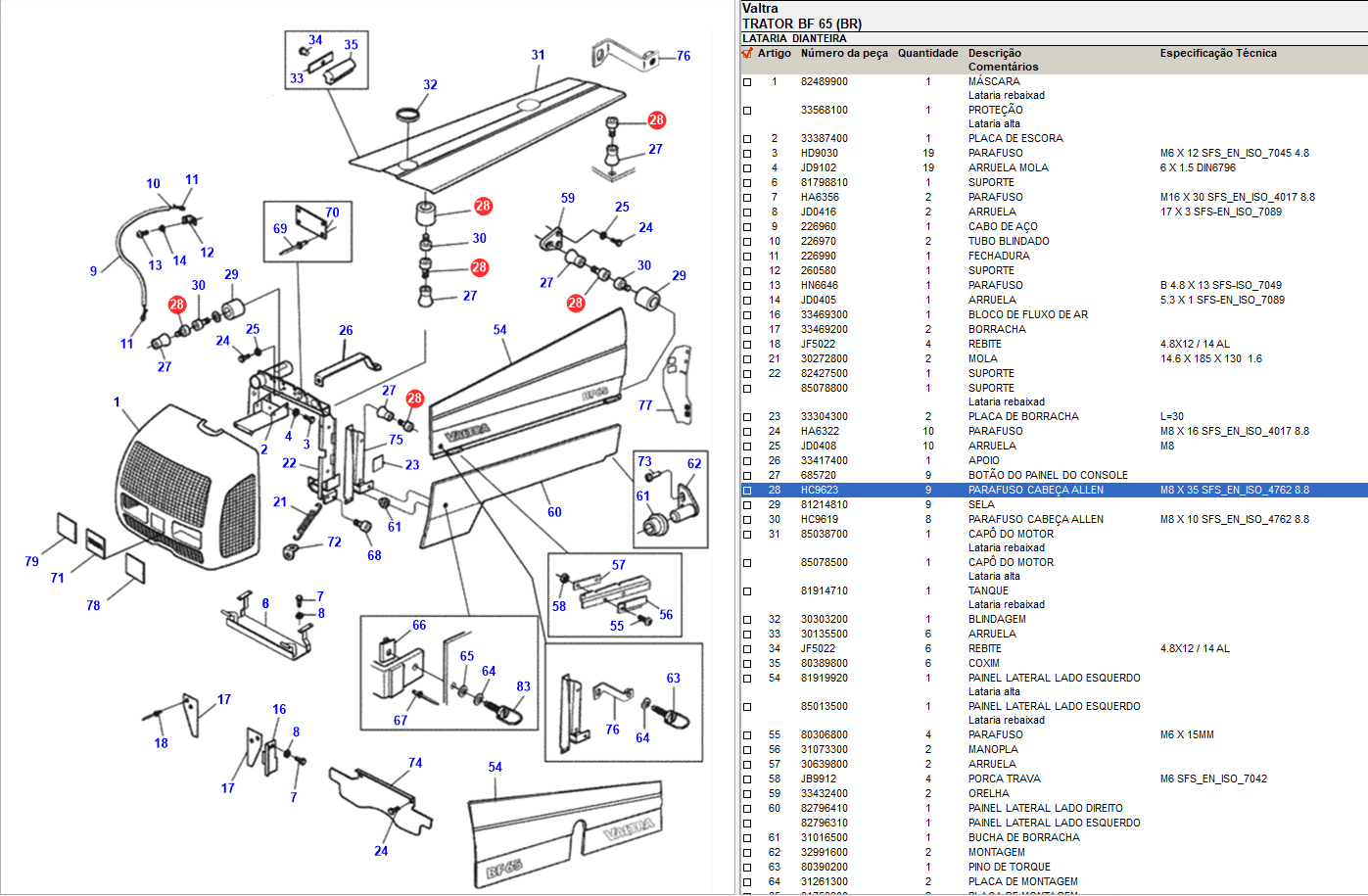The height and width of the screenshot is (896, 1368).
Task: Select the checkbox for part 85038700 CAPÔ DO MOTOR
Action: 747,535
